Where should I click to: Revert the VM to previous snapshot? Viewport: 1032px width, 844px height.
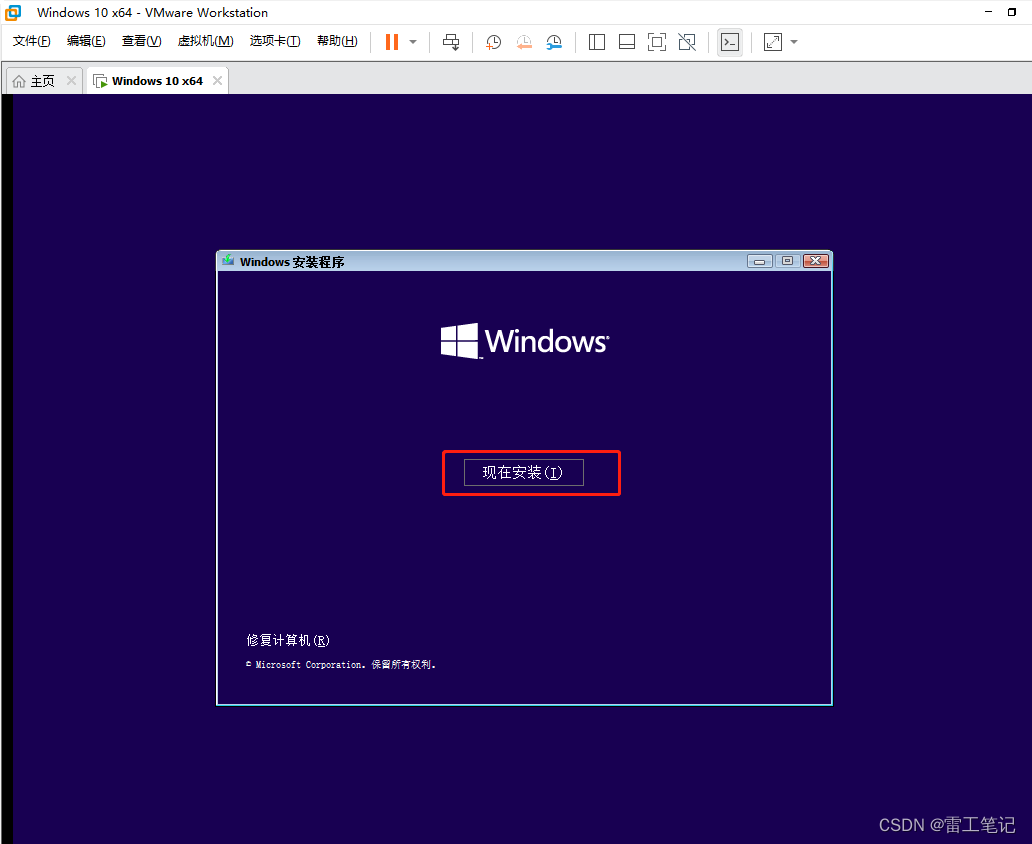pos(524,42)
